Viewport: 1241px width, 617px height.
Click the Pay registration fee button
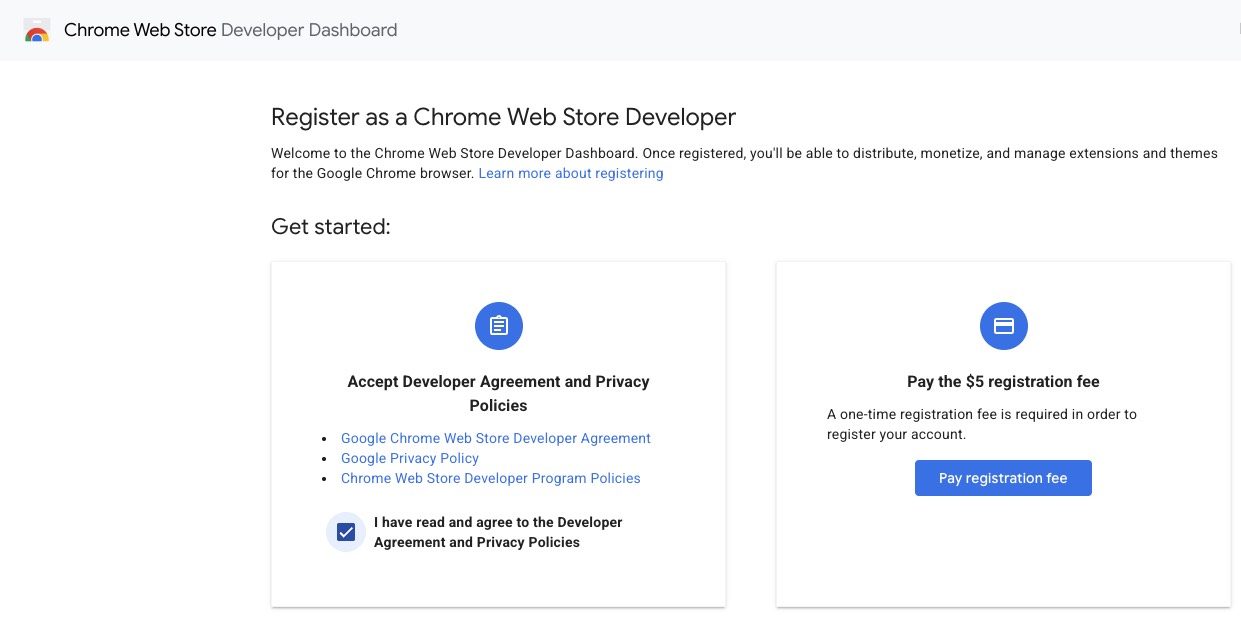coord(1003,478)
